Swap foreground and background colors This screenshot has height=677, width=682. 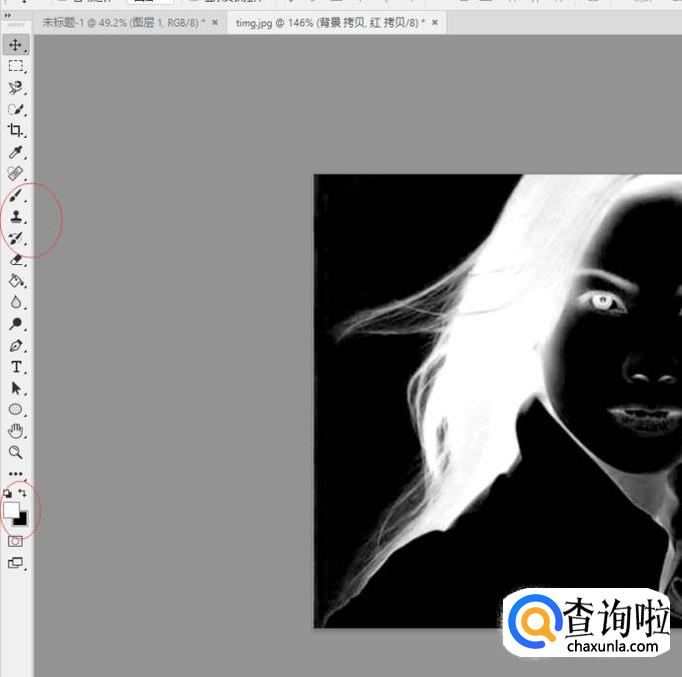[24, 494]
